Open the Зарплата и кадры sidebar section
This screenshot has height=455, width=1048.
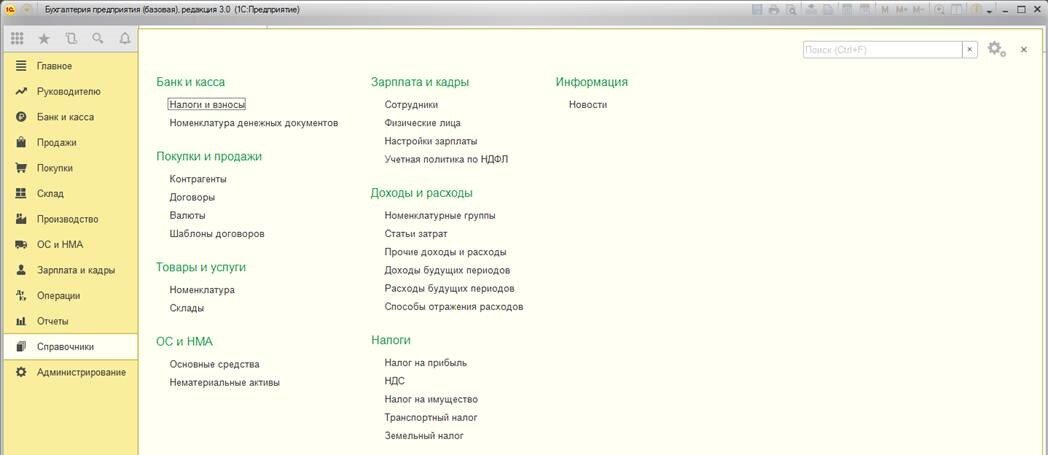(x=70, y=270)
